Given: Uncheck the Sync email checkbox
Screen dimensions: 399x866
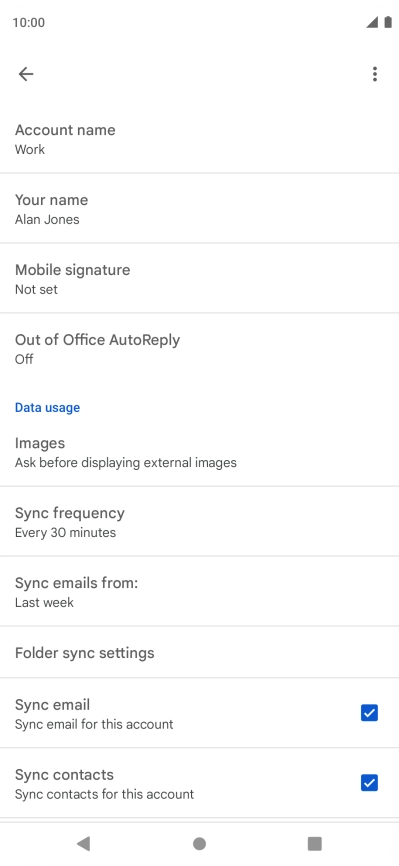Looking at the screenshot, I should [369, 713].
